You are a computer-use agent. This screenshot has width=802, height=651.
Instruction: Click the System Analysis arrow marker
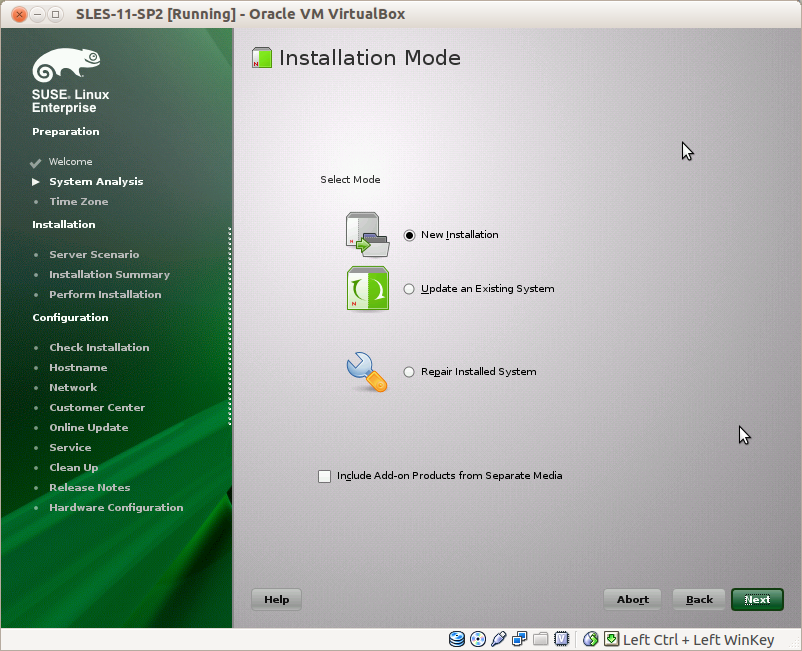(35, 182)
